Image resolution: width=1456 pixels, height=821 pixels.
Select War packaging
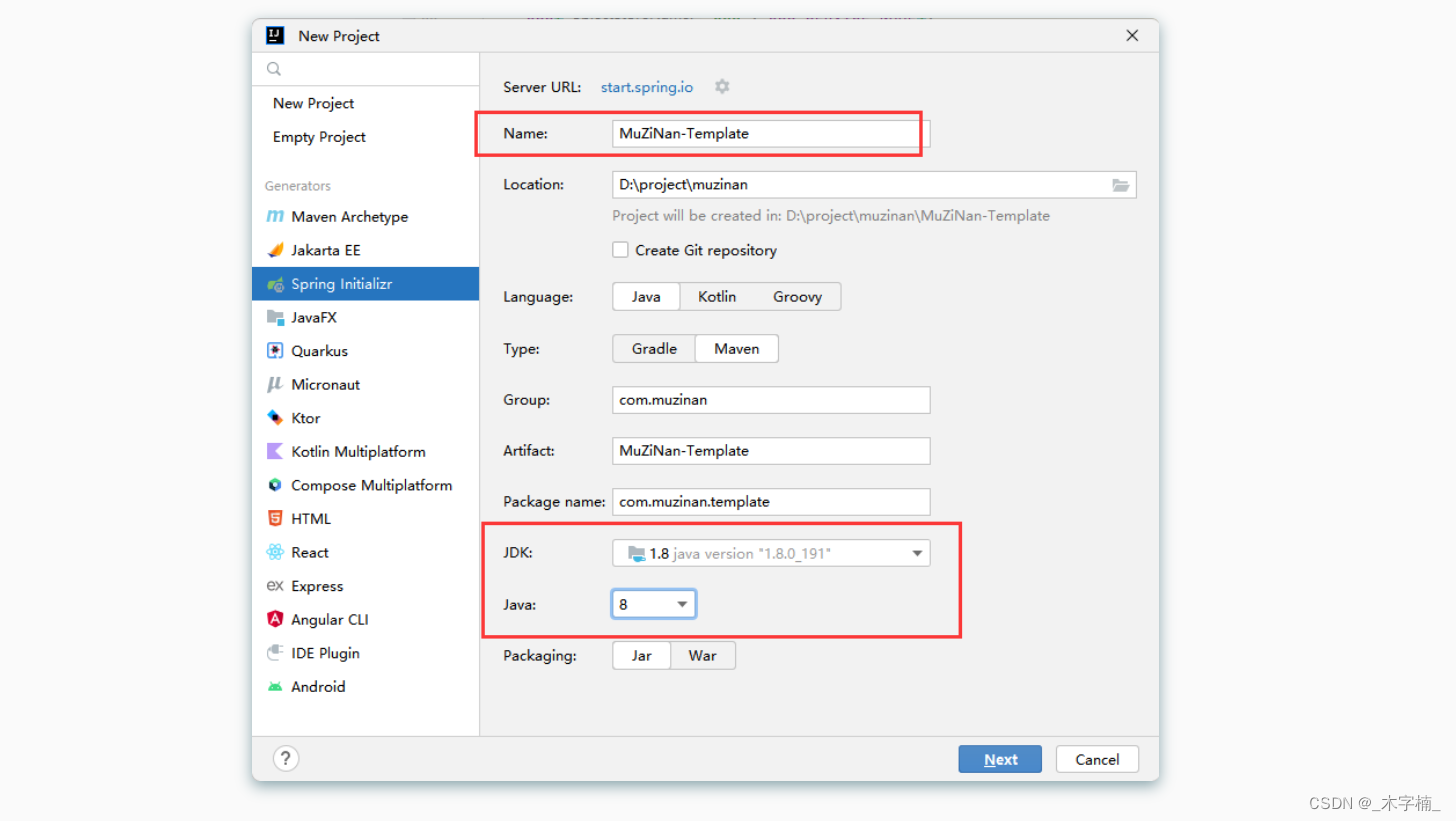click(x=702, y=656)
